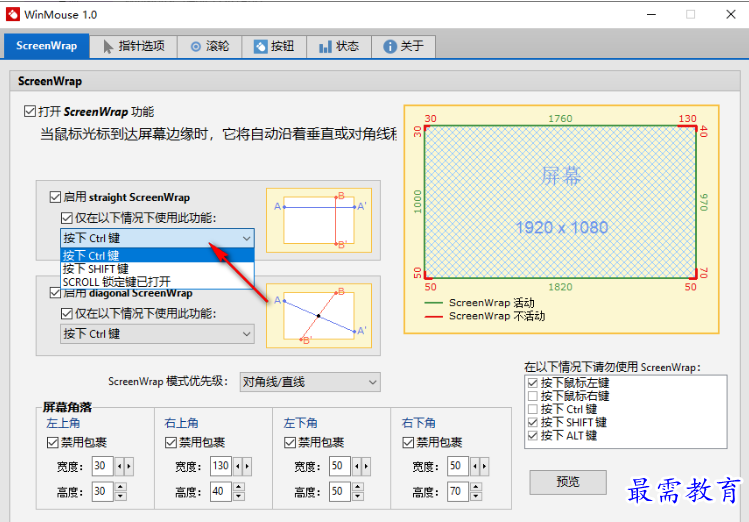This screenshot has height=522, width=749.
Task: Decrease 右上角 宽度 with left arrow
Action: pyautogui.click(x=238, y=466)
